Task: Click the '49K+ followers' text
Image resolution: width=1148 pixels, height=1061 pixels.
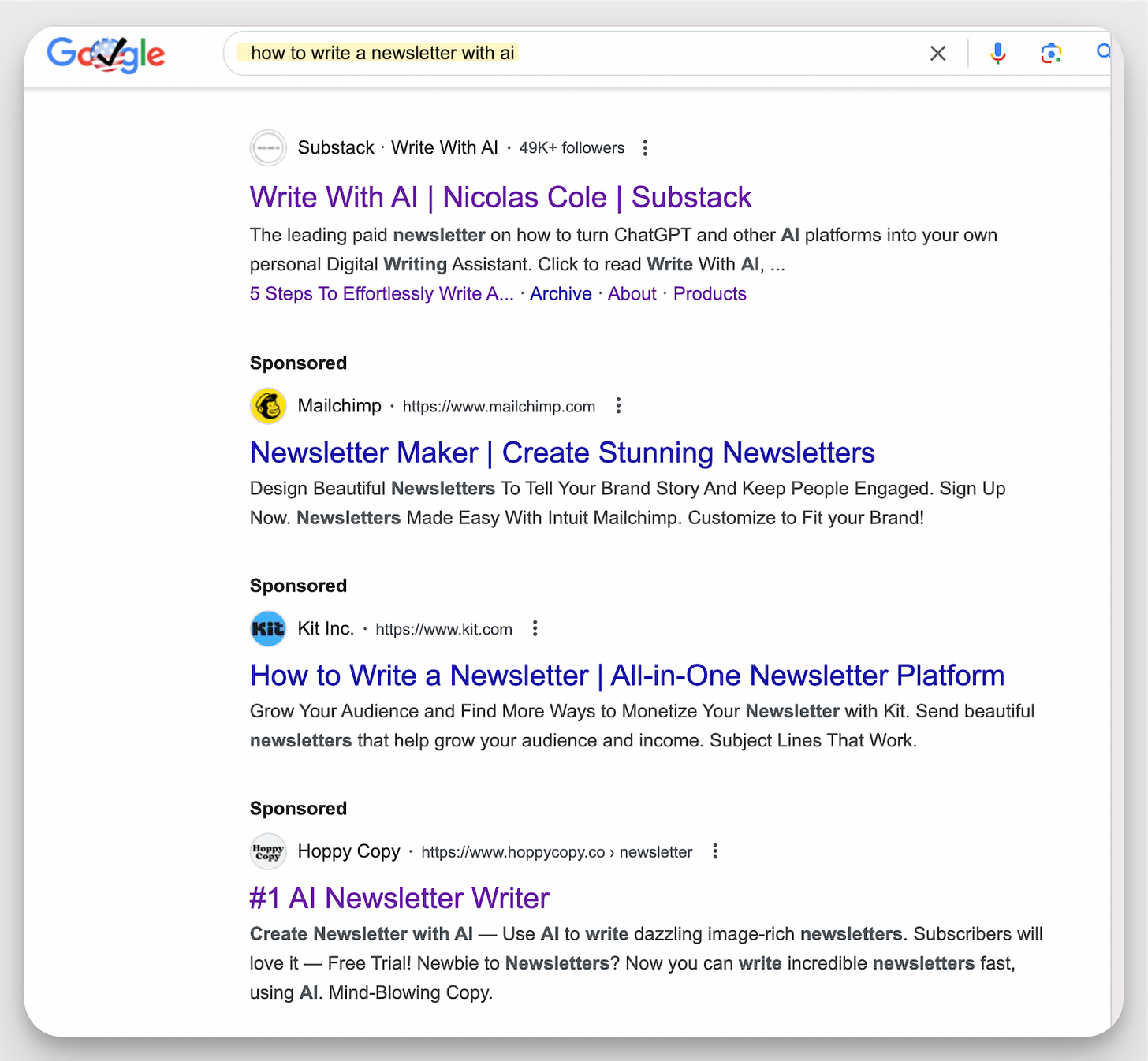Action: pos(572,148)
